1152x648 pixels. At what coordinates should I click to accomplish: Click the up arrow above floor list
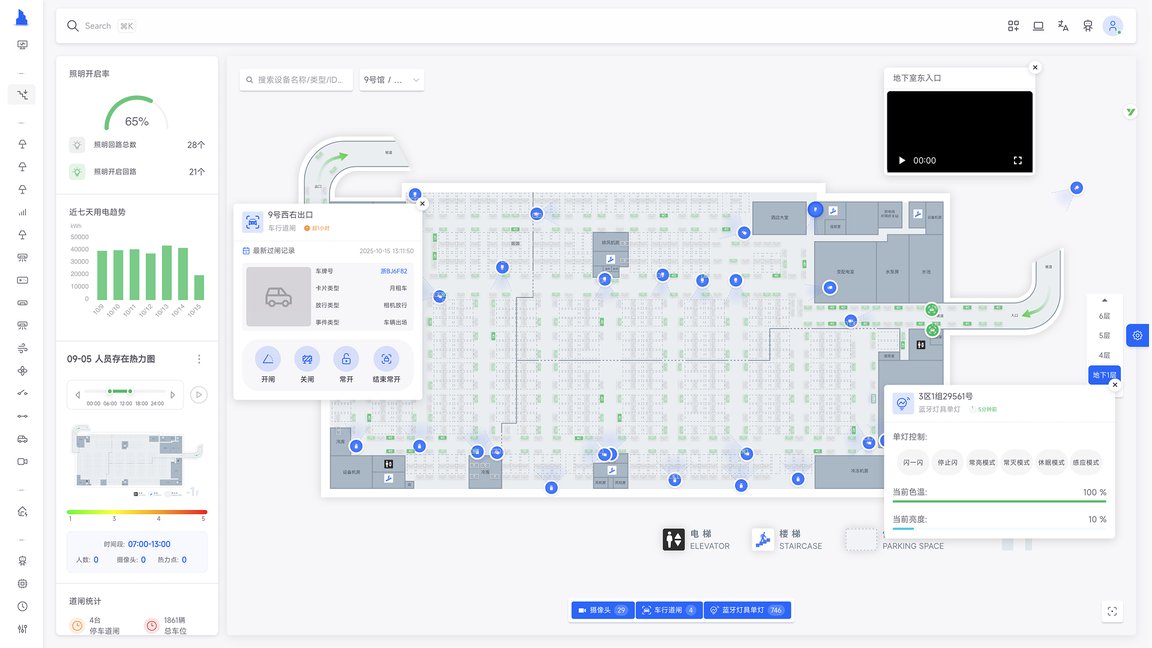click(x=1104, y=300)
